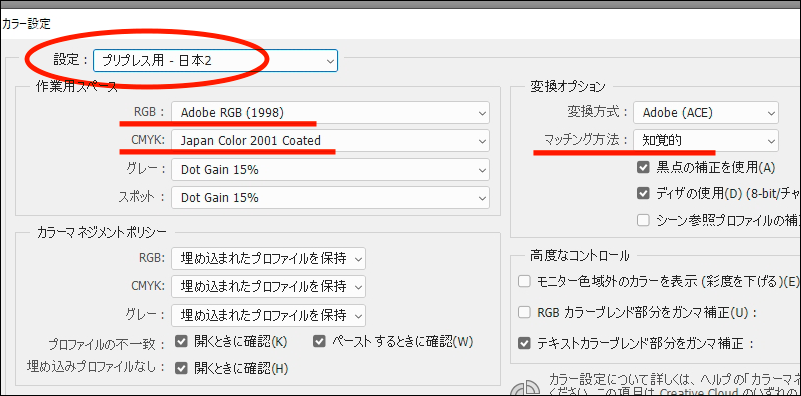Enable RGB カラーブレンド部分をガンマ補正(U) checkbox
The width and height of the screenshot is (801, 396).
524,312
